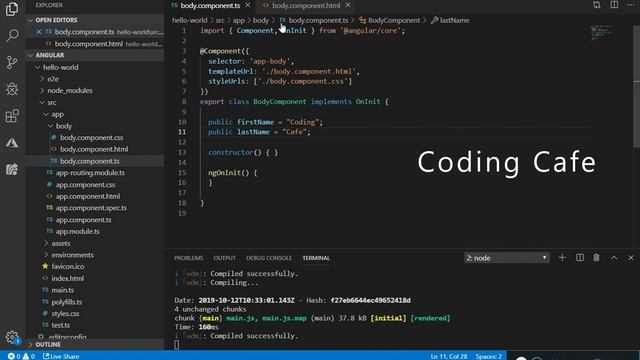640x360 pixels.
Task: Open the last activity bar extension icon
Action: pos(12,169)
